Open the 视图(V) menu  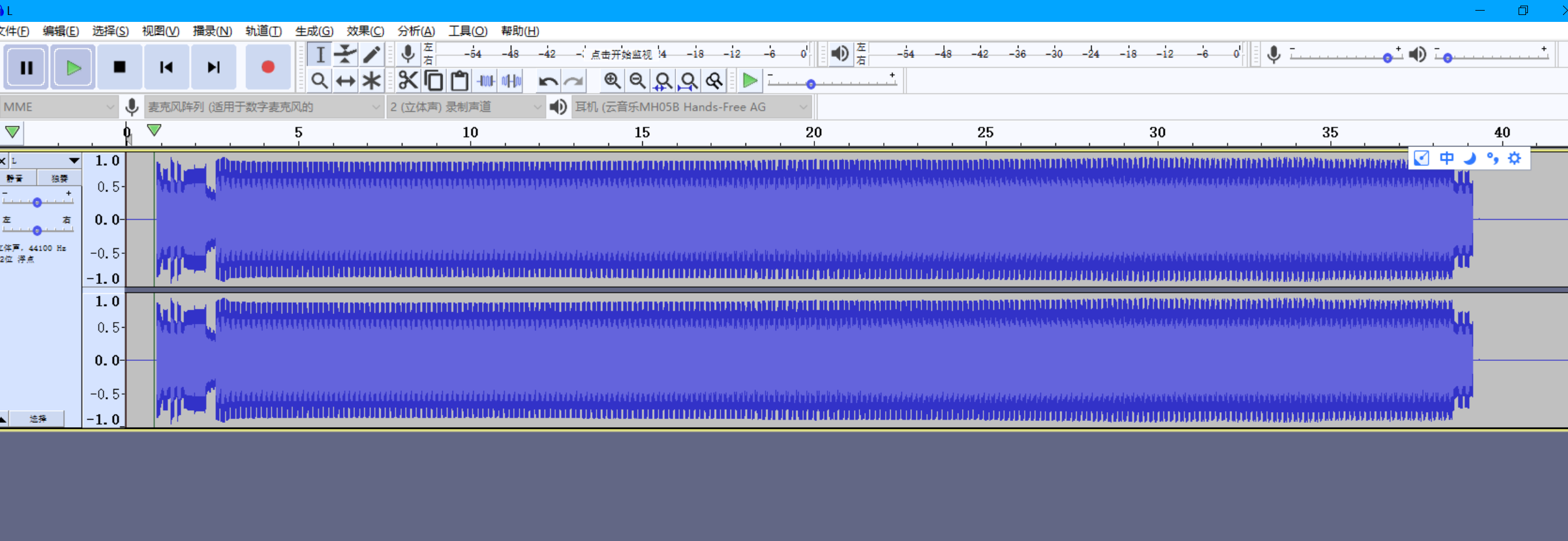pos(160,31)
